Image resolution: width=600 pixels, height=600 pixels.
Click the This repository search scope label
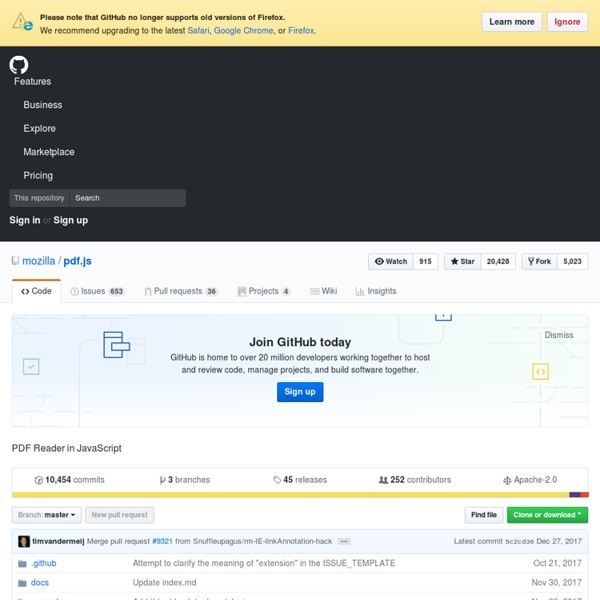[x=39, y=198]
